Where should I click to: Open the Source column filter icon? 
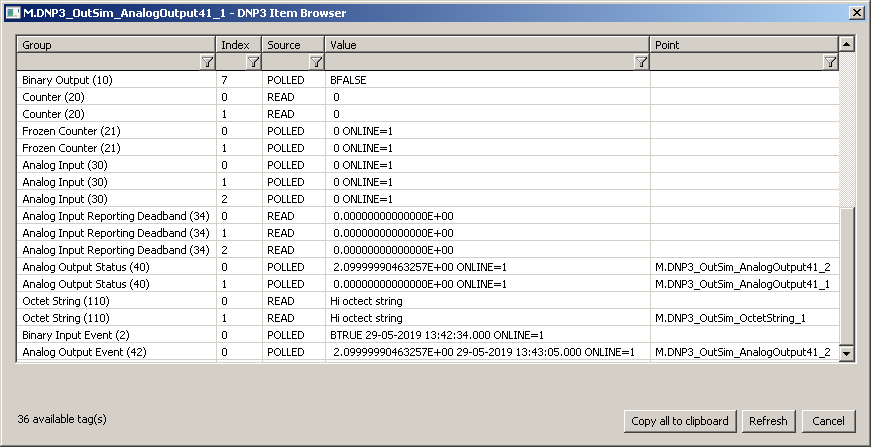coord(316,62)
